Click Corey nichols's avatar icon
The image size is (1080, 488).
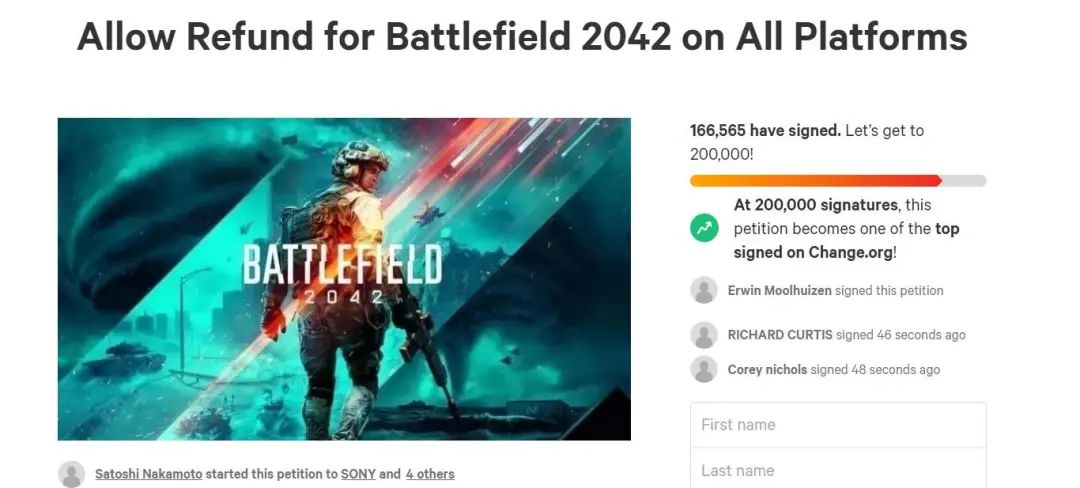pos(704,369)
